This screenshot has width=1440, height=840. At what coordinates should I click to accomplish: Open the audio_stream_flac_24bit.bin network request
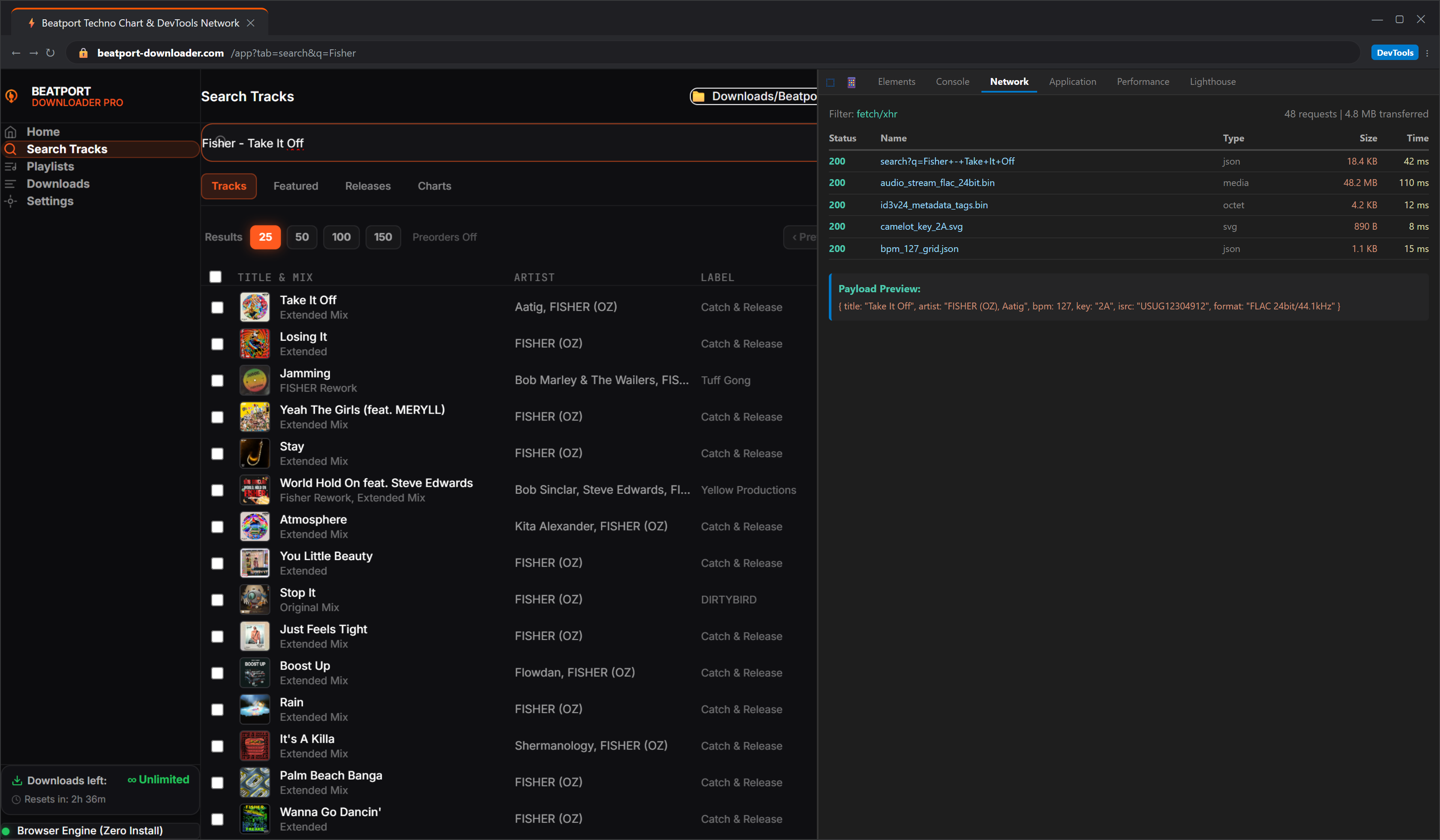coord(1128,183)
